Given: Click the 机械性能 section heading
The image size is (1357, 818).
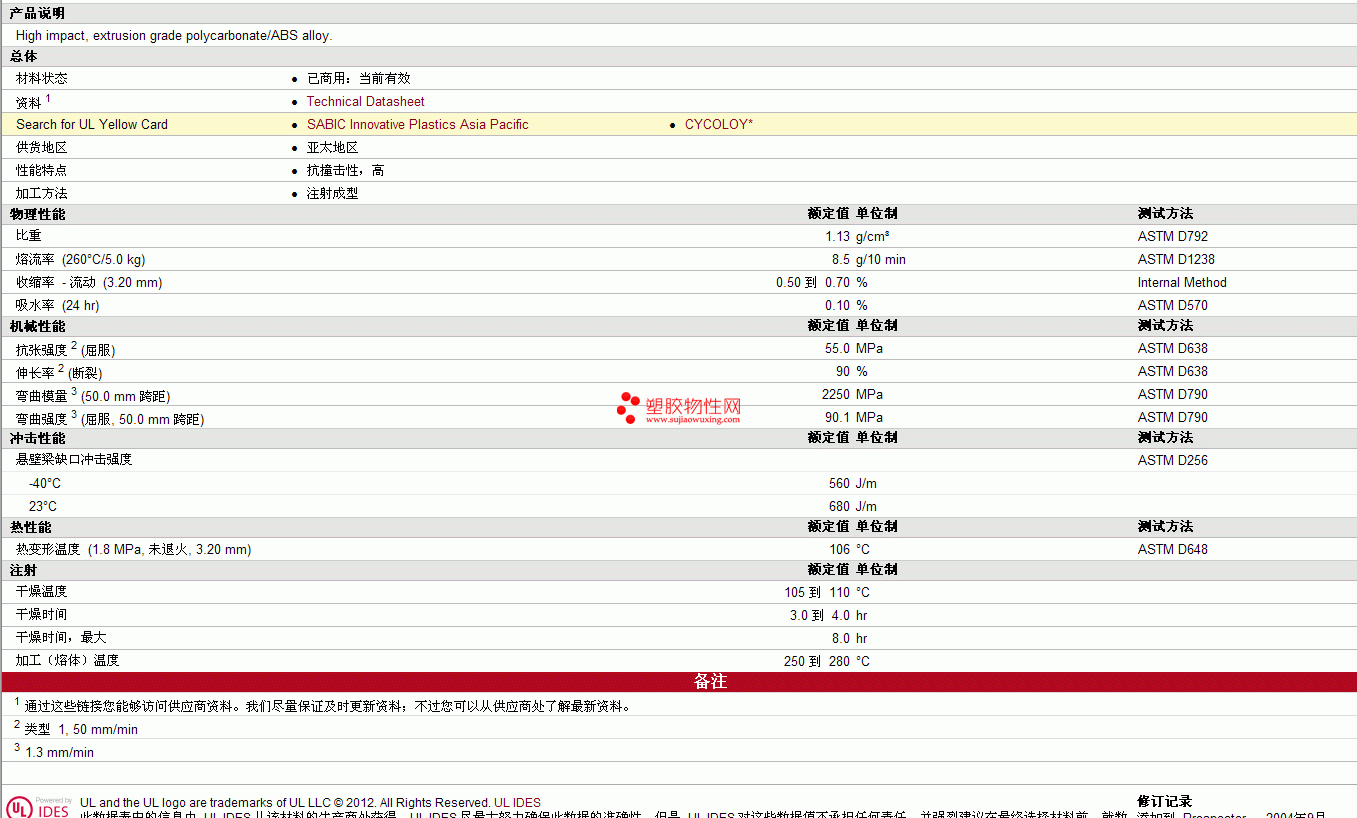Looking at the screenshot, I should coord(37,326).
